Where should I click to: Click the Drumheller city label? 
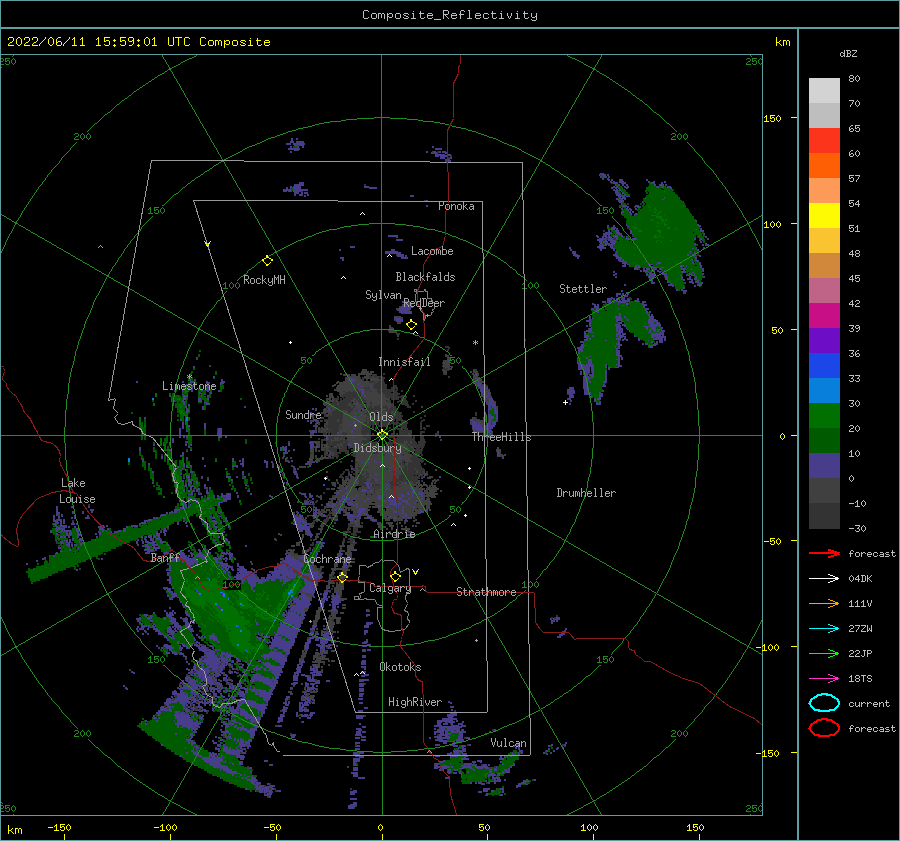coord(586,493)
